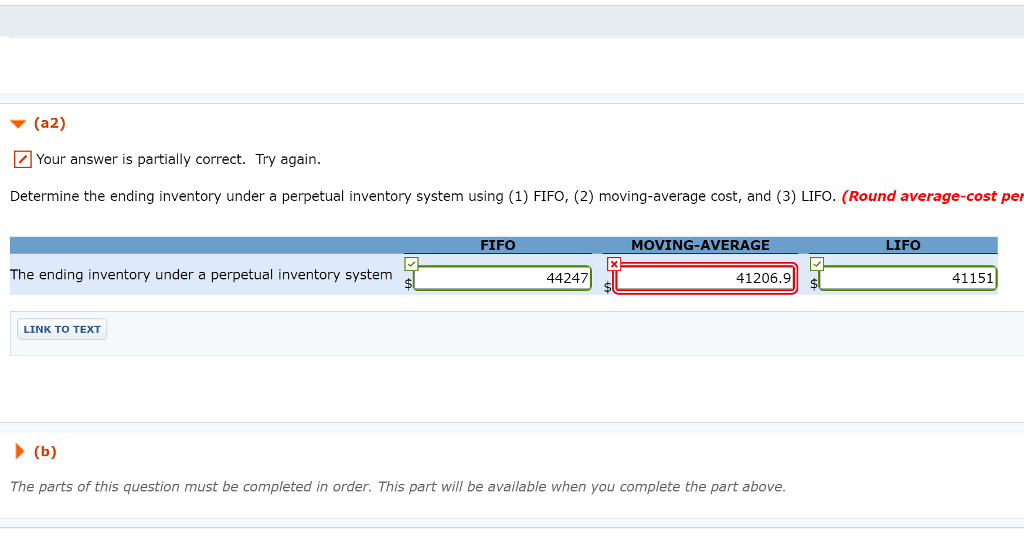1024x560 pixels.
Task: Select the FIFO column header
Action: click(498, 245)
